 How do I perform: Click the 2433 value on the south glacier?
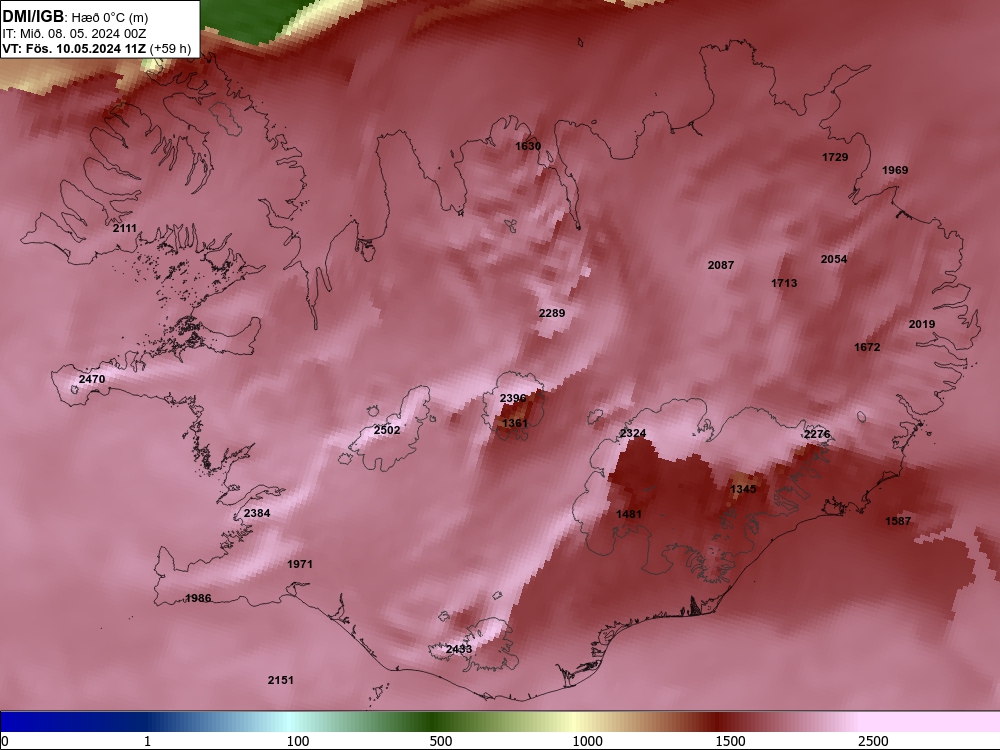click(x=459, y=649)
